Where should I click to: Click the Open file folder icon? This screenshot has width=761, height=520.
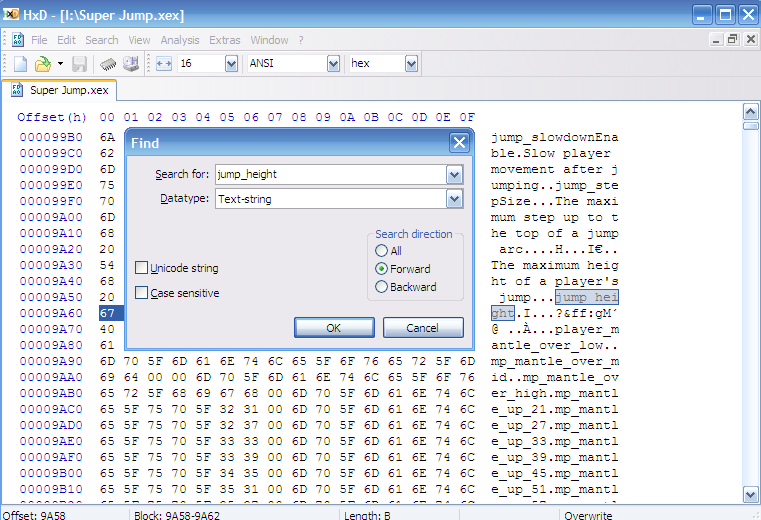[43, 63]
